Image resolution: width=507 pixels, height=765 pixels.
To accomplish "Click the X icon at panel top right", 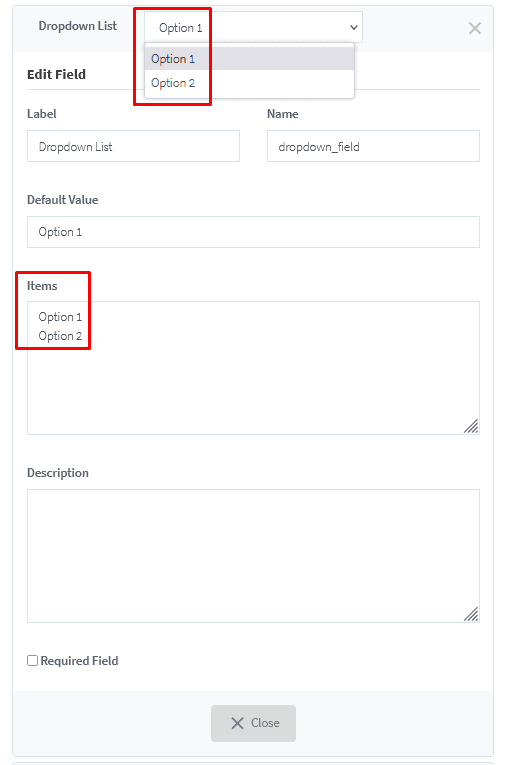I will [474, 28].
